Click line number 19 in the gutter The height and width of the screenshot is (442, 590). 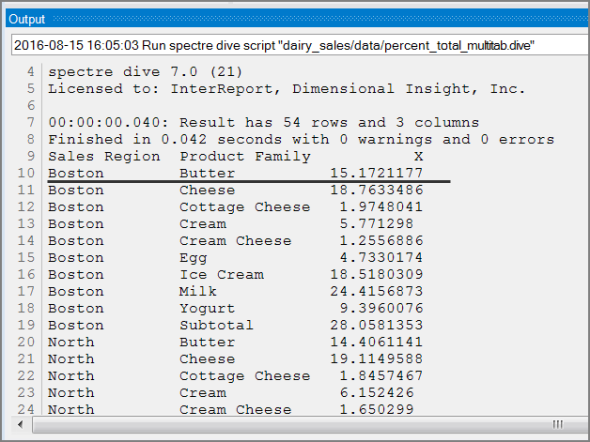pyautogui.click(x=26, y=325)
